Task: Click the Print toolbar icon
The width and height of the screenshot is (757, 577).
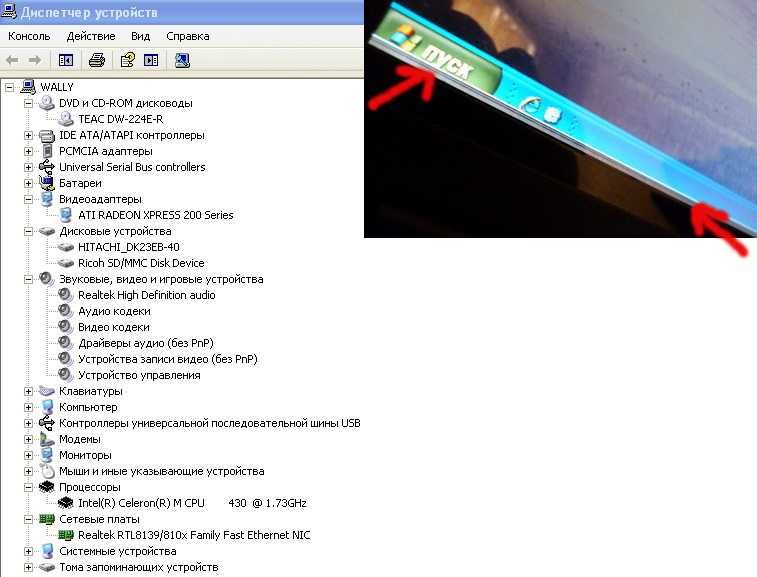Action: pyautogui.click(x=97, y=60)
